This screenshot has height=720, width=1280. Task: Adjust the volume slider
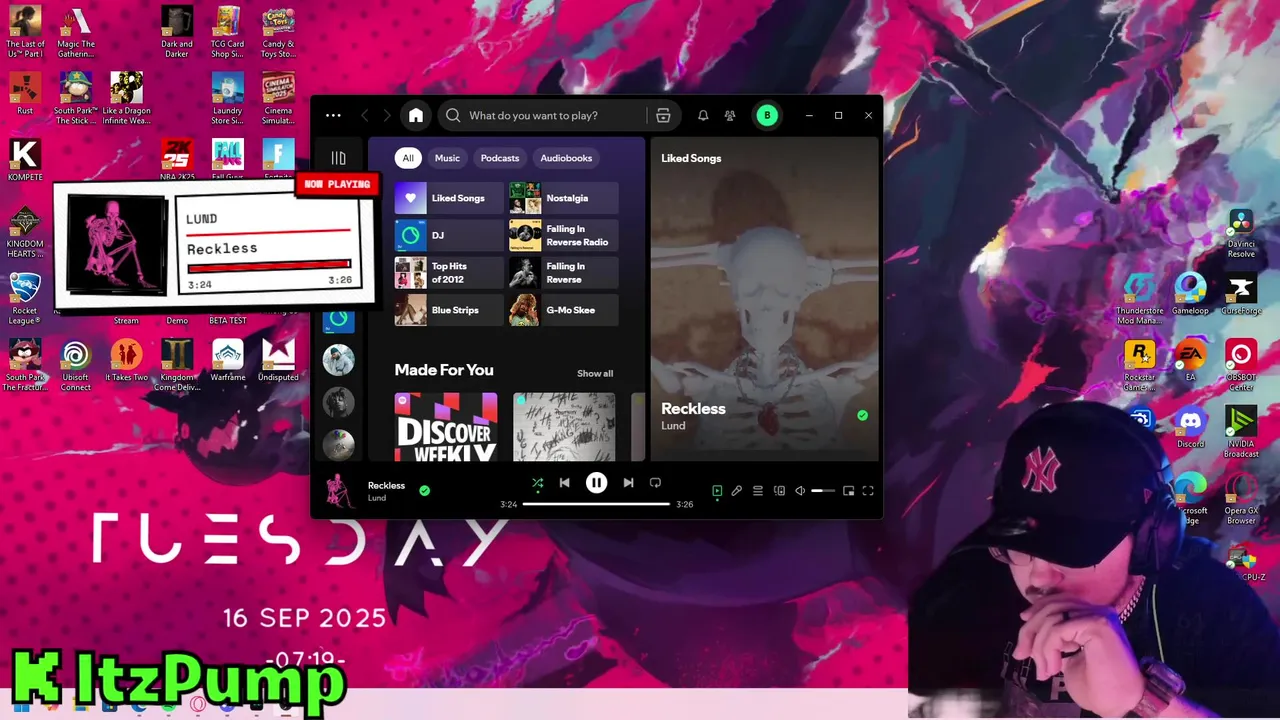coord(823,491)
